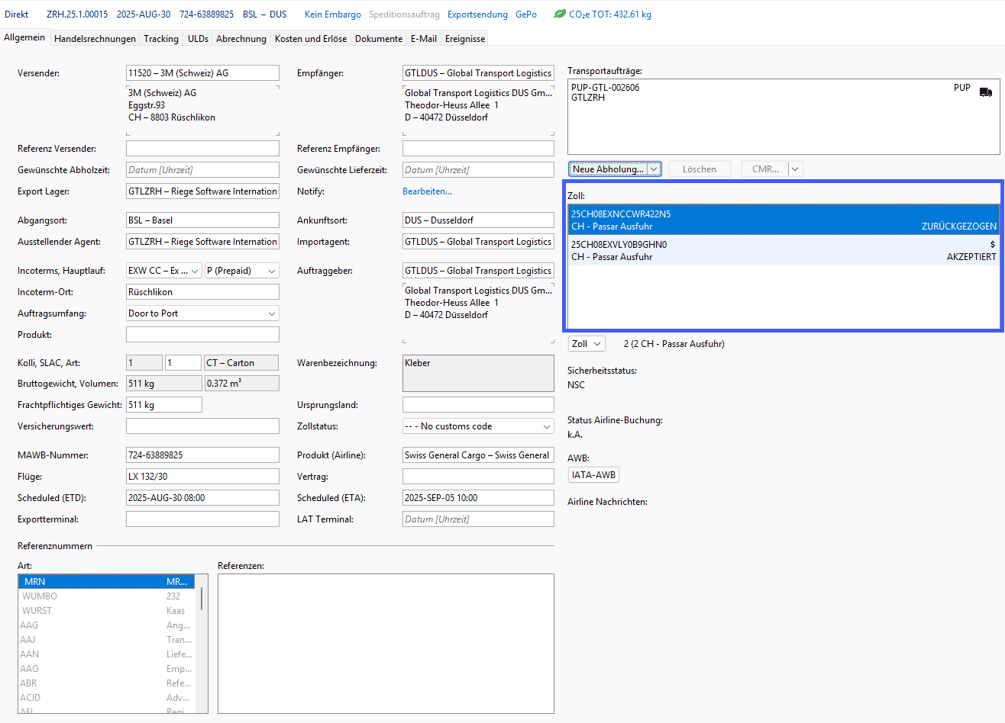Viewport: 1005px width, 723px height.
Task: Click the IATA-AWB button
Action: pyautogui.click(x=593, y=475)
